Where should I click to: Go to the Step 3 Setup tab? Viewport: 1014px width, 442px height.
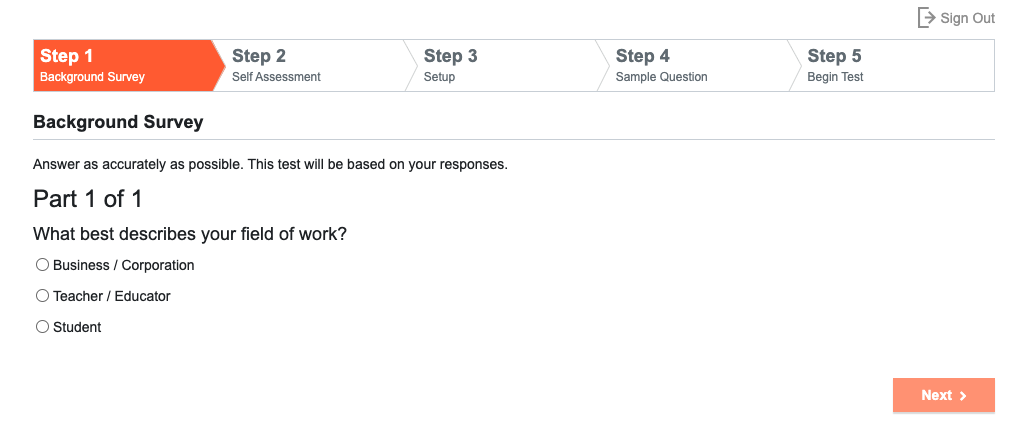(x=502, y=65)
